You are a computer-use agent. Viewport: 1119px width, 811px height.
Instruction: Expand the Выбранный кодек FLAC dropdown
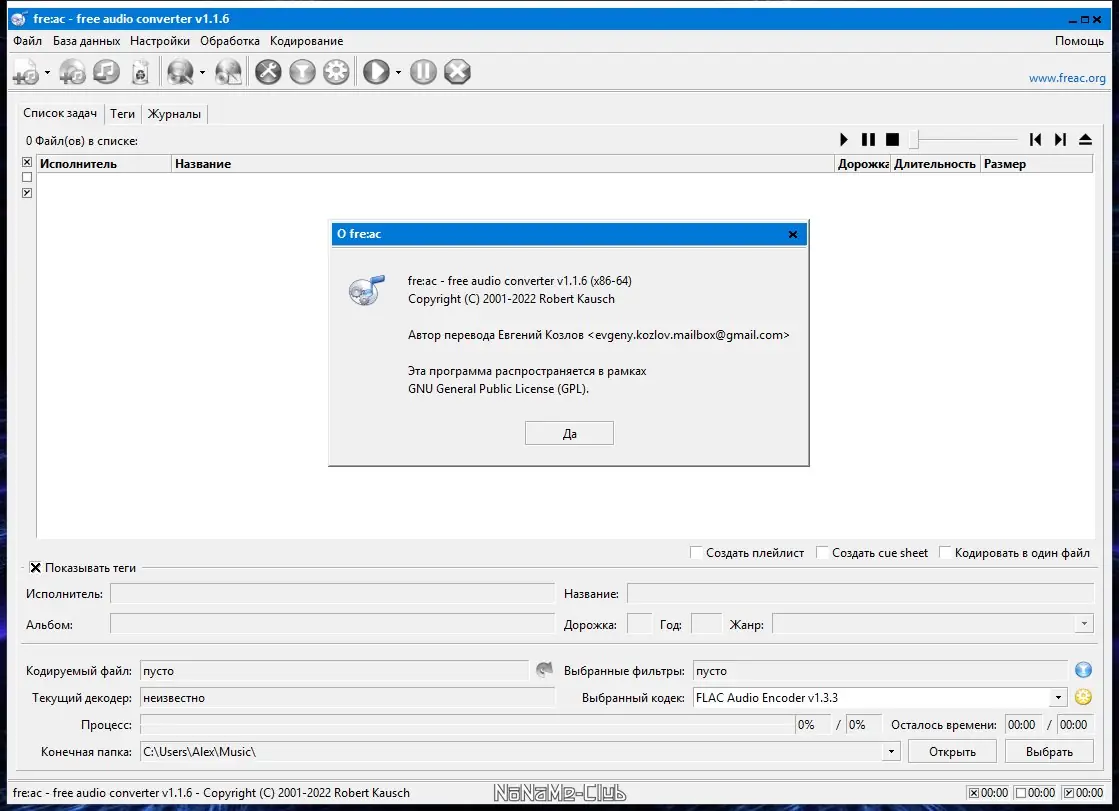click(x=1058, y=697)
